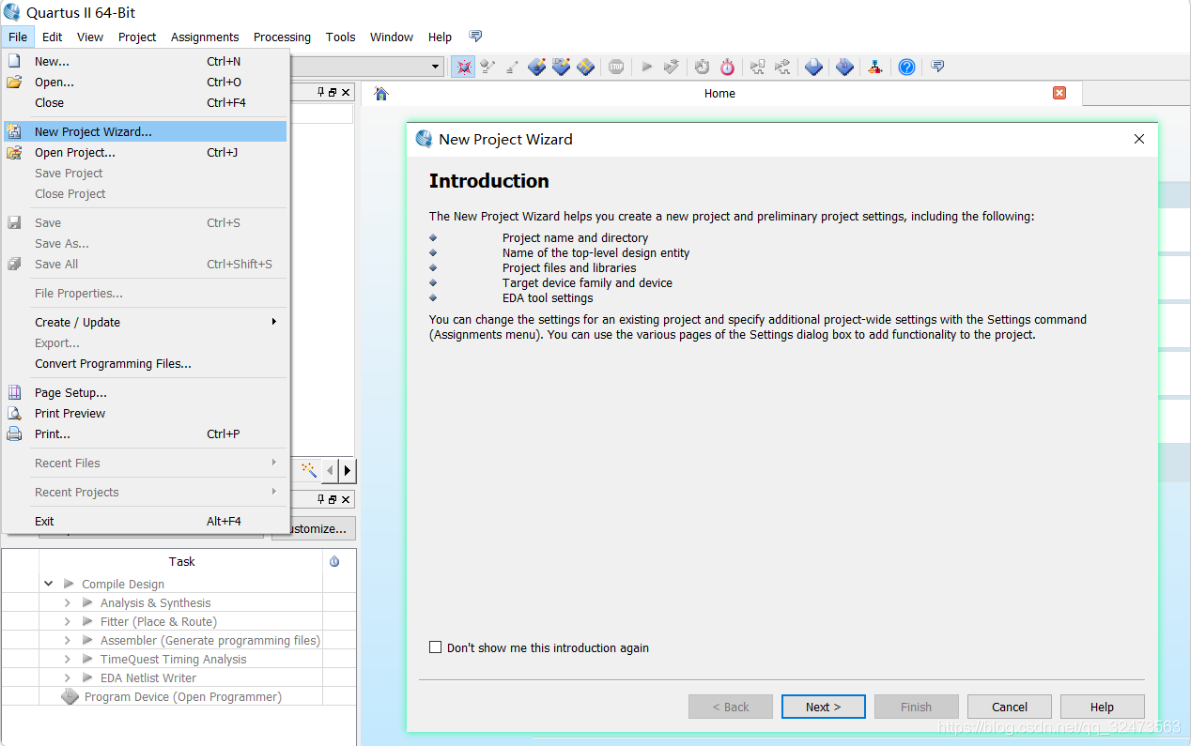Choose Page Setup... from File menu
1191x746 pixels.
(146, 393)
